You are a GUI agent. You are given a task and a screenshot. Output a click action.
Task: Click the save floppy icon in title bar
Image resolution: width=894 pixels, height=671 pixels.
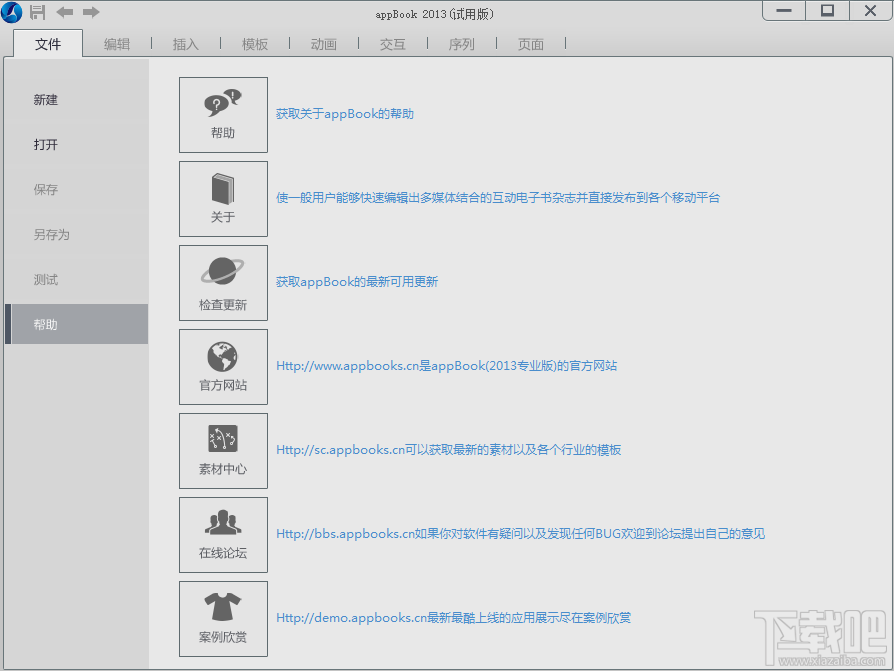[x=38, y=12]
